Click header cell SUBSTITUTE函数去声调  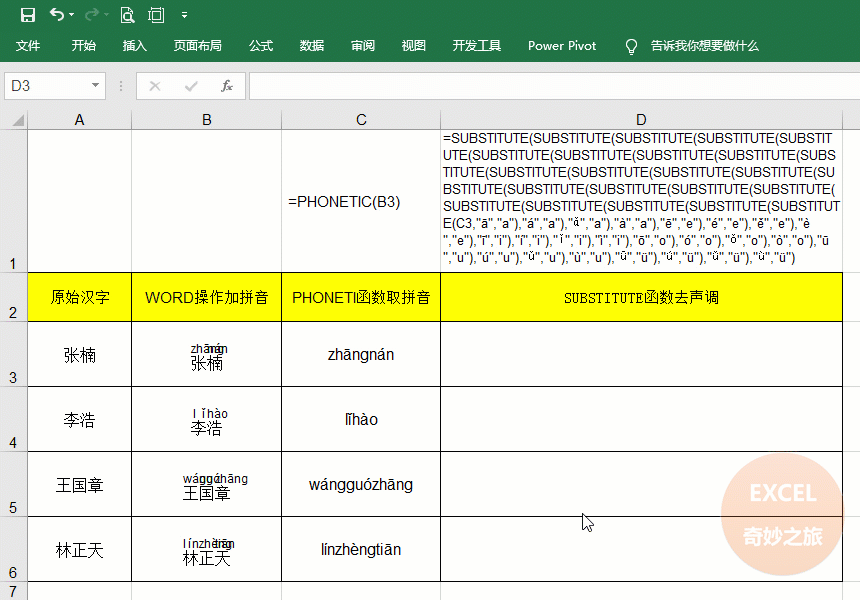(641, 297)
